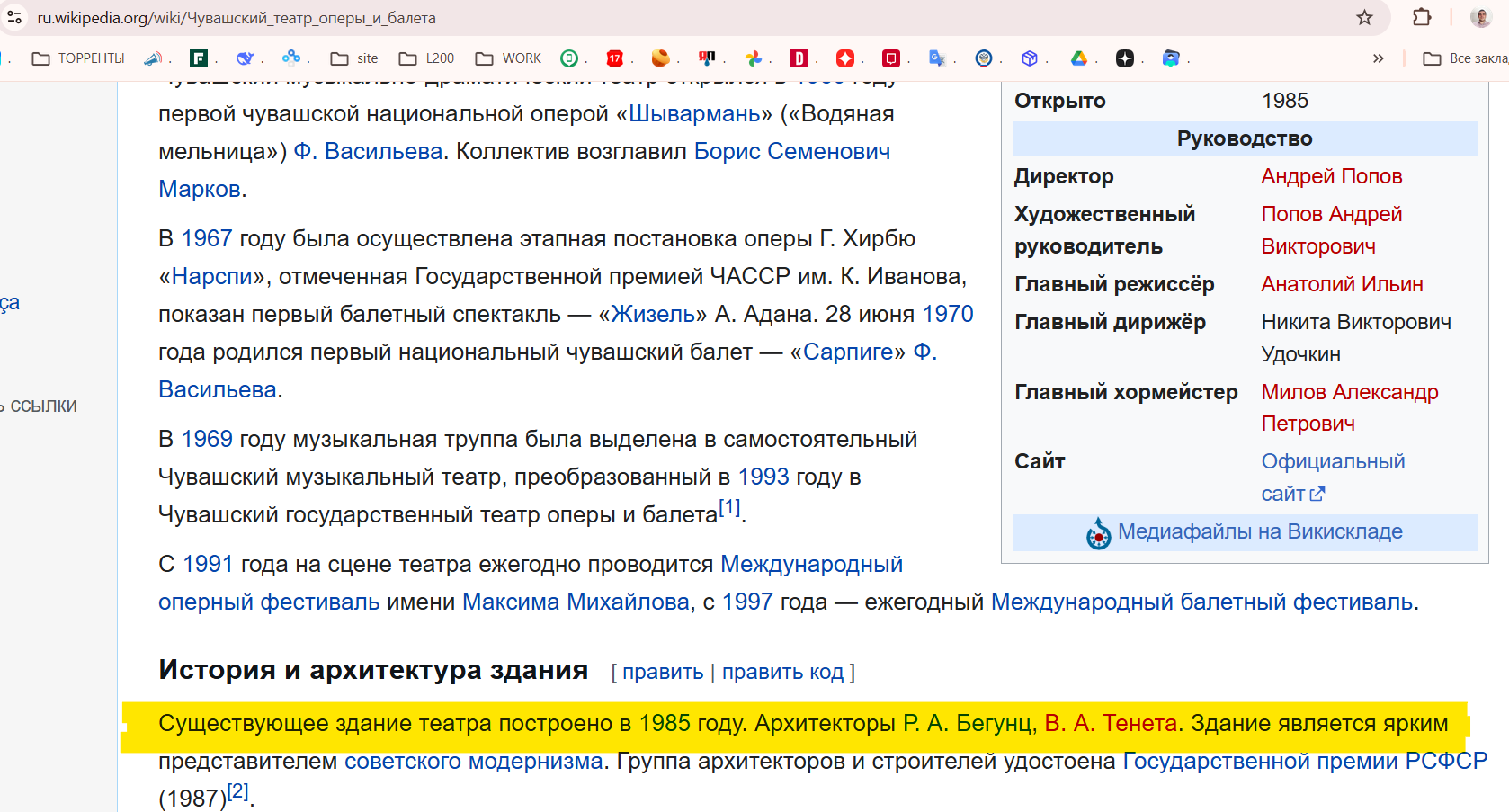Open the blue dots cluster bookmark icon

(290, 58)
